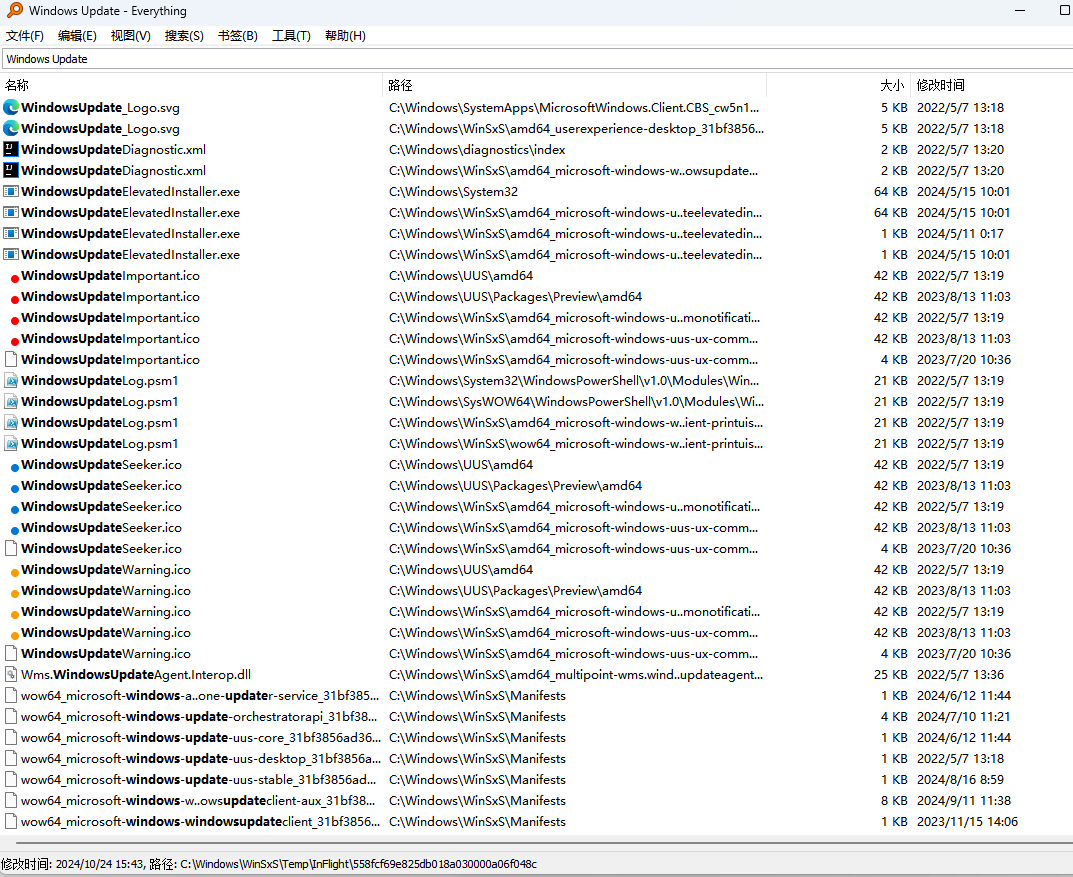Click exe icon of ElevatedInstaller row dated 2024/5/11
Screen dimensions: 1073x877
11,233
